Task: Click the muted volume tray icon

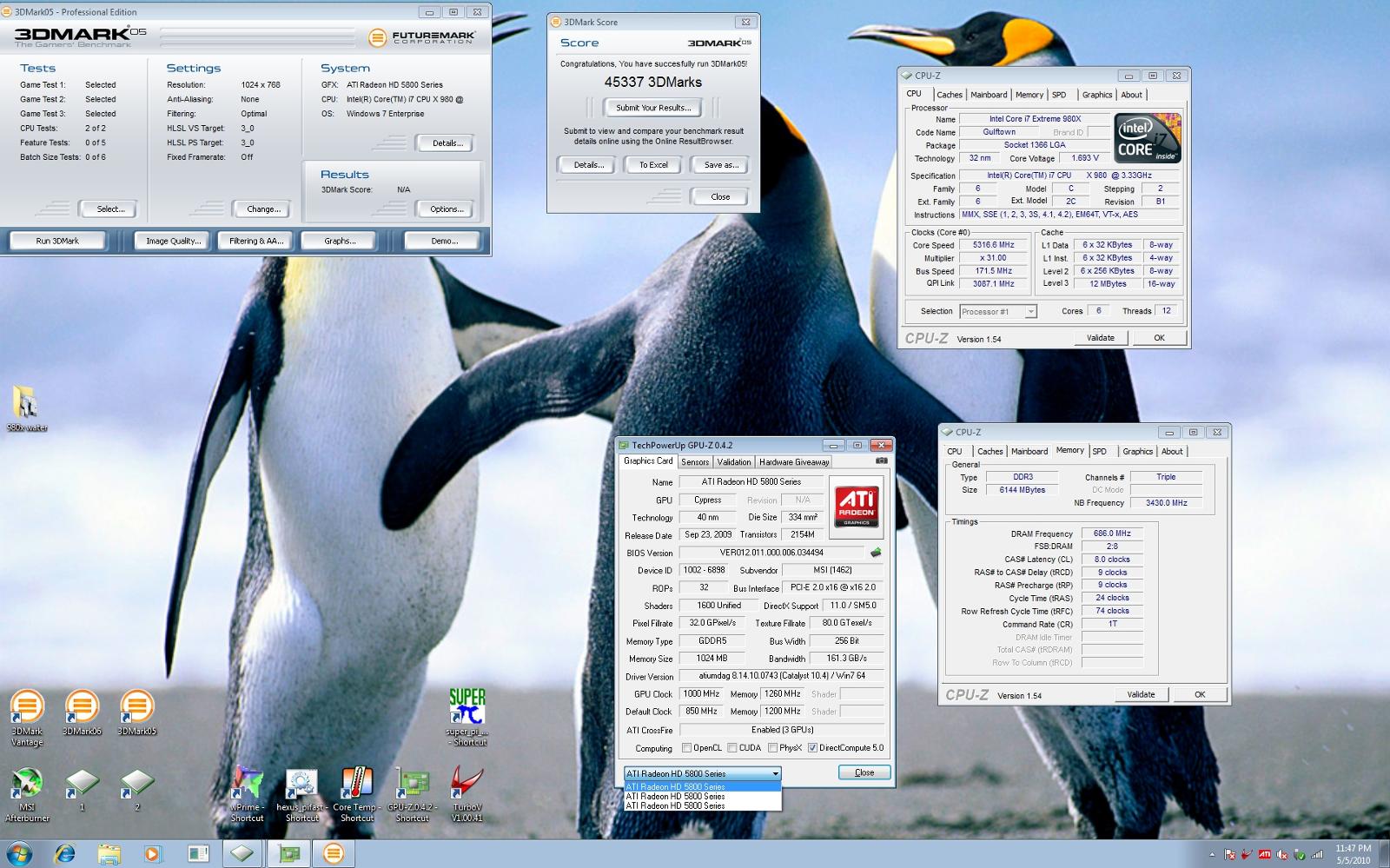Action: click(x=1281, y=855)
